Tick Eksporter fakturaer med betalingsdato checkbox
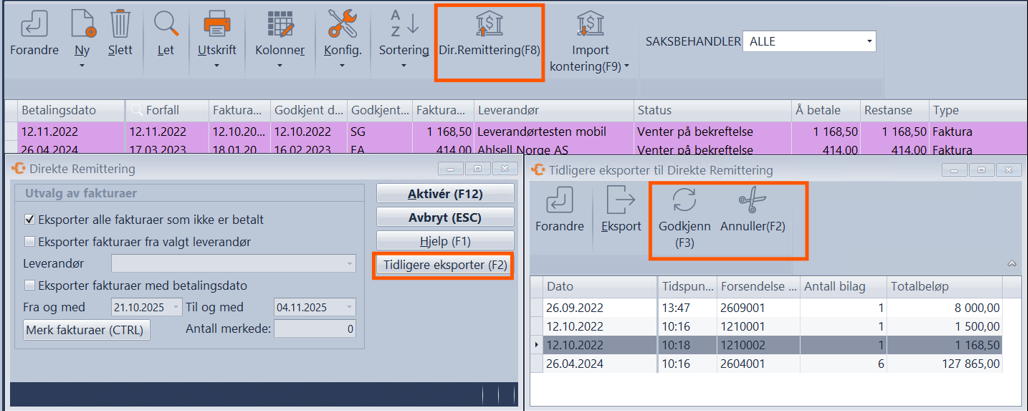Viewport: 1028px width, 411px height. click(x=30, y=286)
